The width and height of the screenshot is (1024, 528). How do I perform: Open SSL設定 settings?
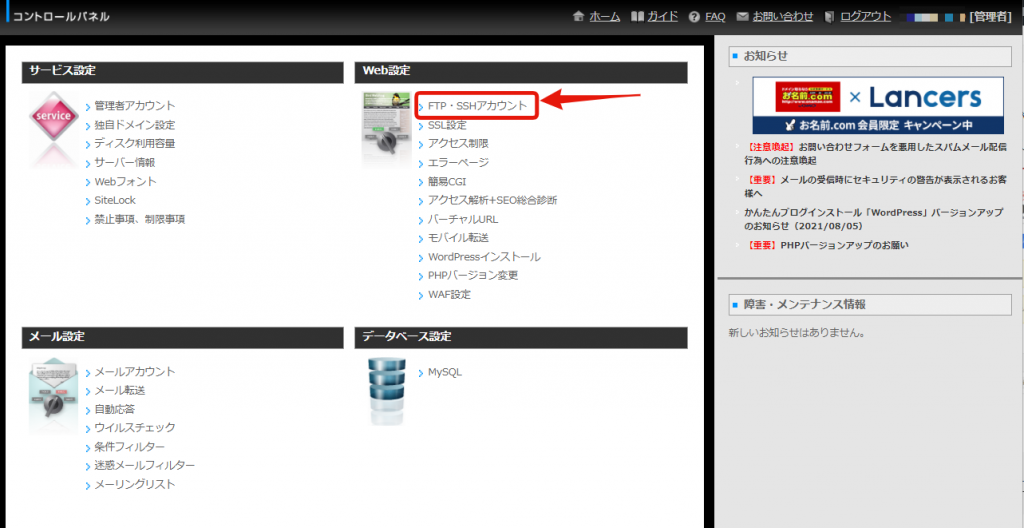(447, 125)
